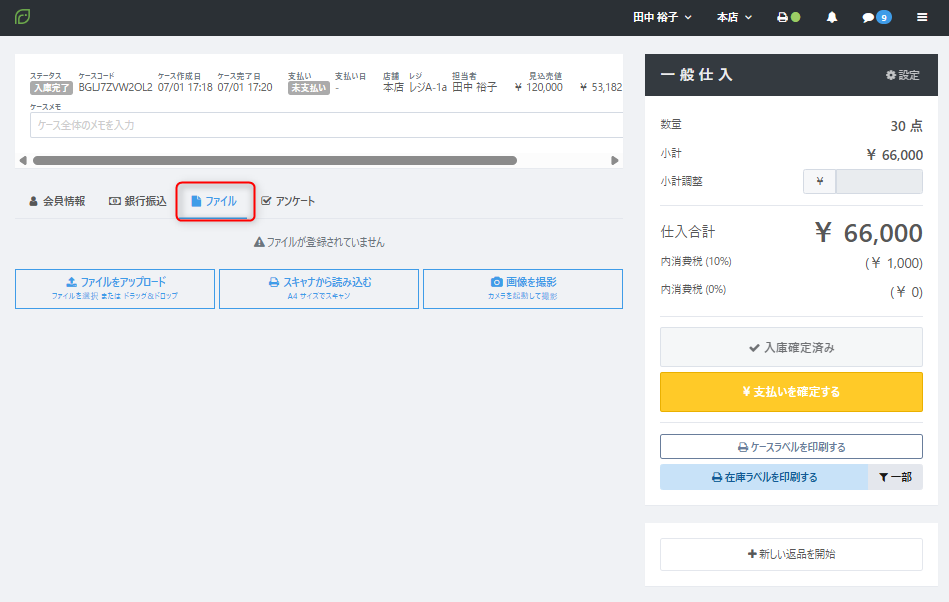Click the 30 点 quantity value
Image resolution: width=949 pixels, height=602 pixels.
coord(906,126)
